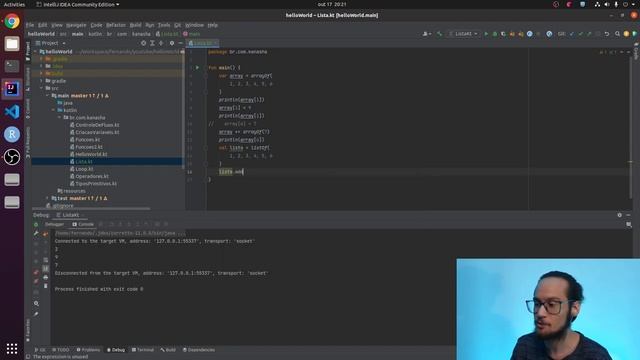Viewport: 640px width, 360px height.
Task: Open the RStudio icon in the dock
Action: pos(12,134)
